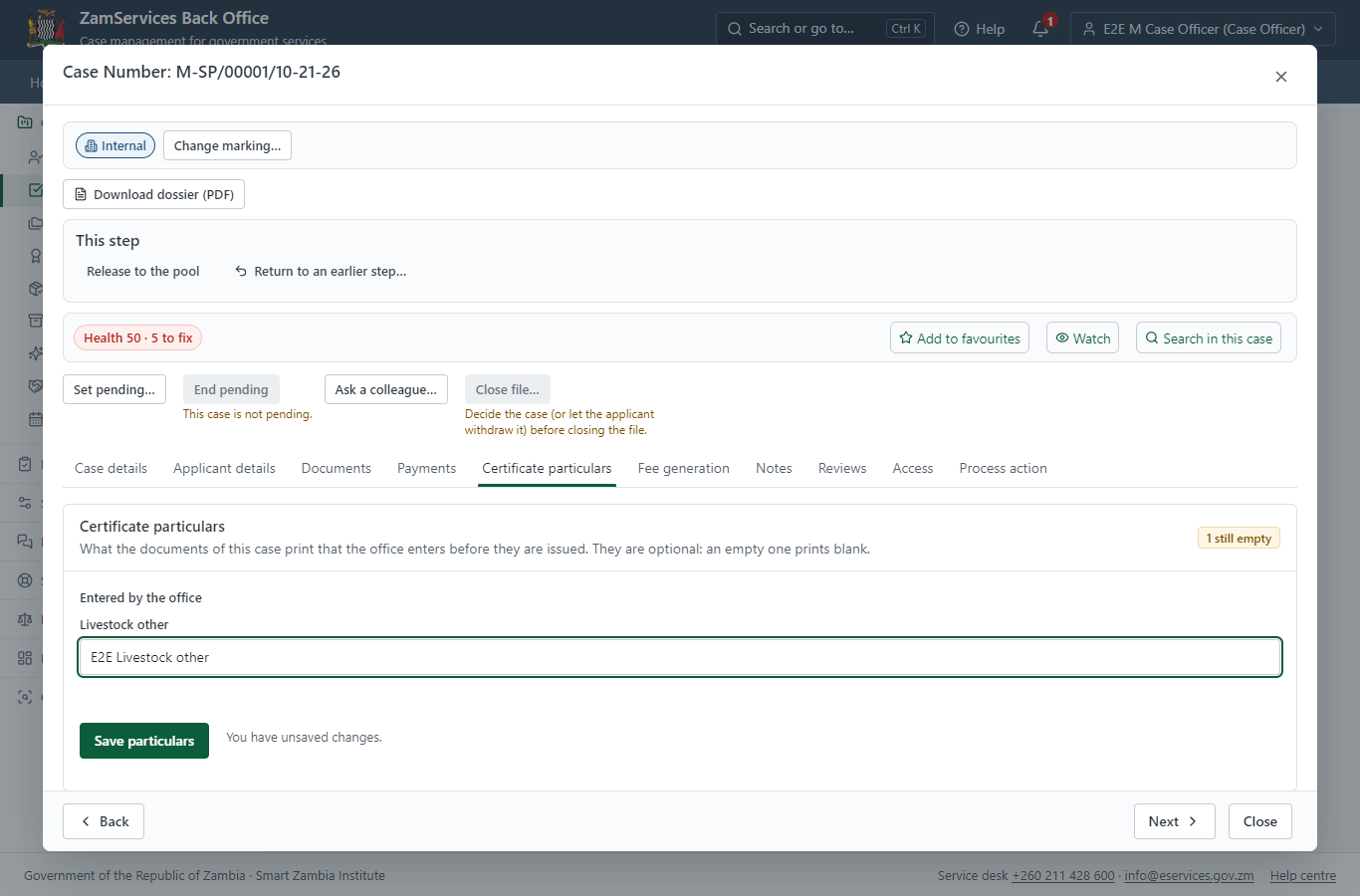This screenshot has height=896, width=1360.
Task: Open the Help centre footer link
Action: click(x=1302, y=876)
